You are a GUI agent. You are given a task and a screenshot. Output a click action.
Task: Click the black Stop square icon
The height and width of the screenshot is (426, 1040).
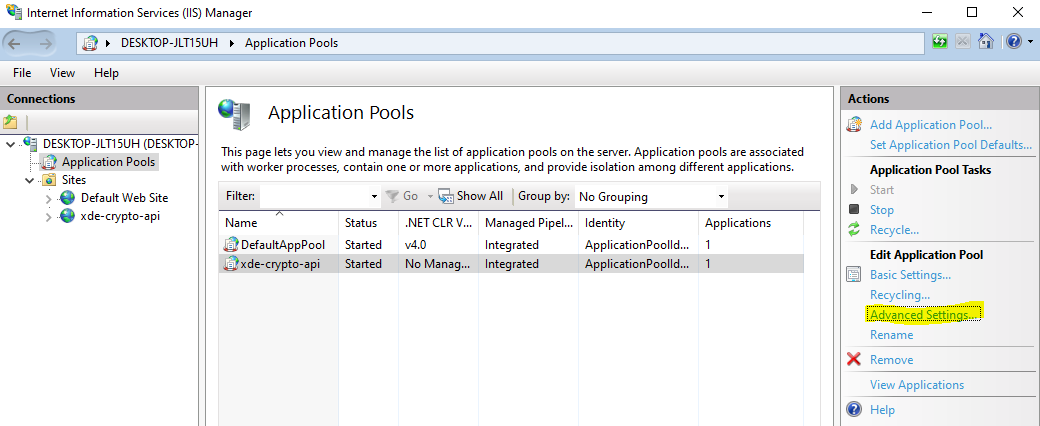854,209
